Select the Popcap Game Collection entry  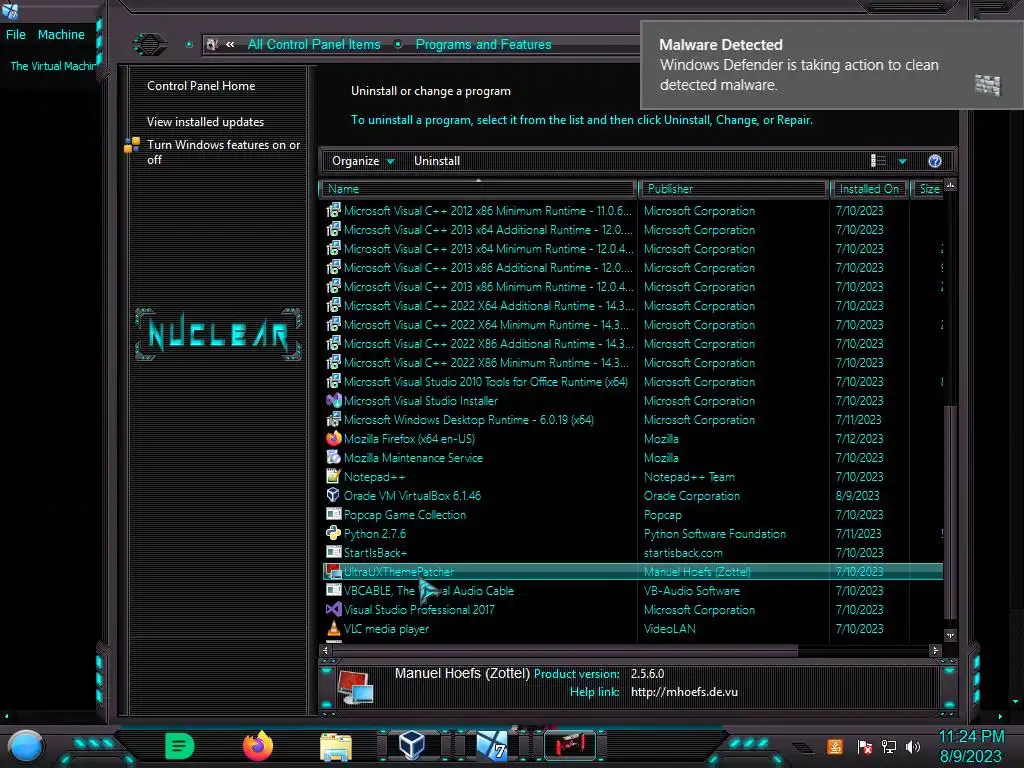405,515
